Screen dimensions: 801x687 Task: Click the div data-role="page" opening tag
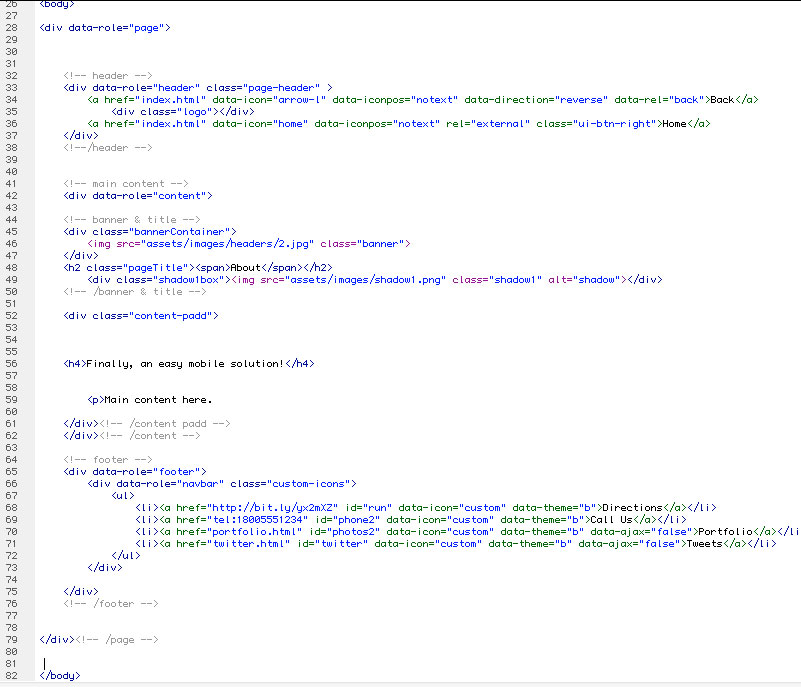(105, 28)
